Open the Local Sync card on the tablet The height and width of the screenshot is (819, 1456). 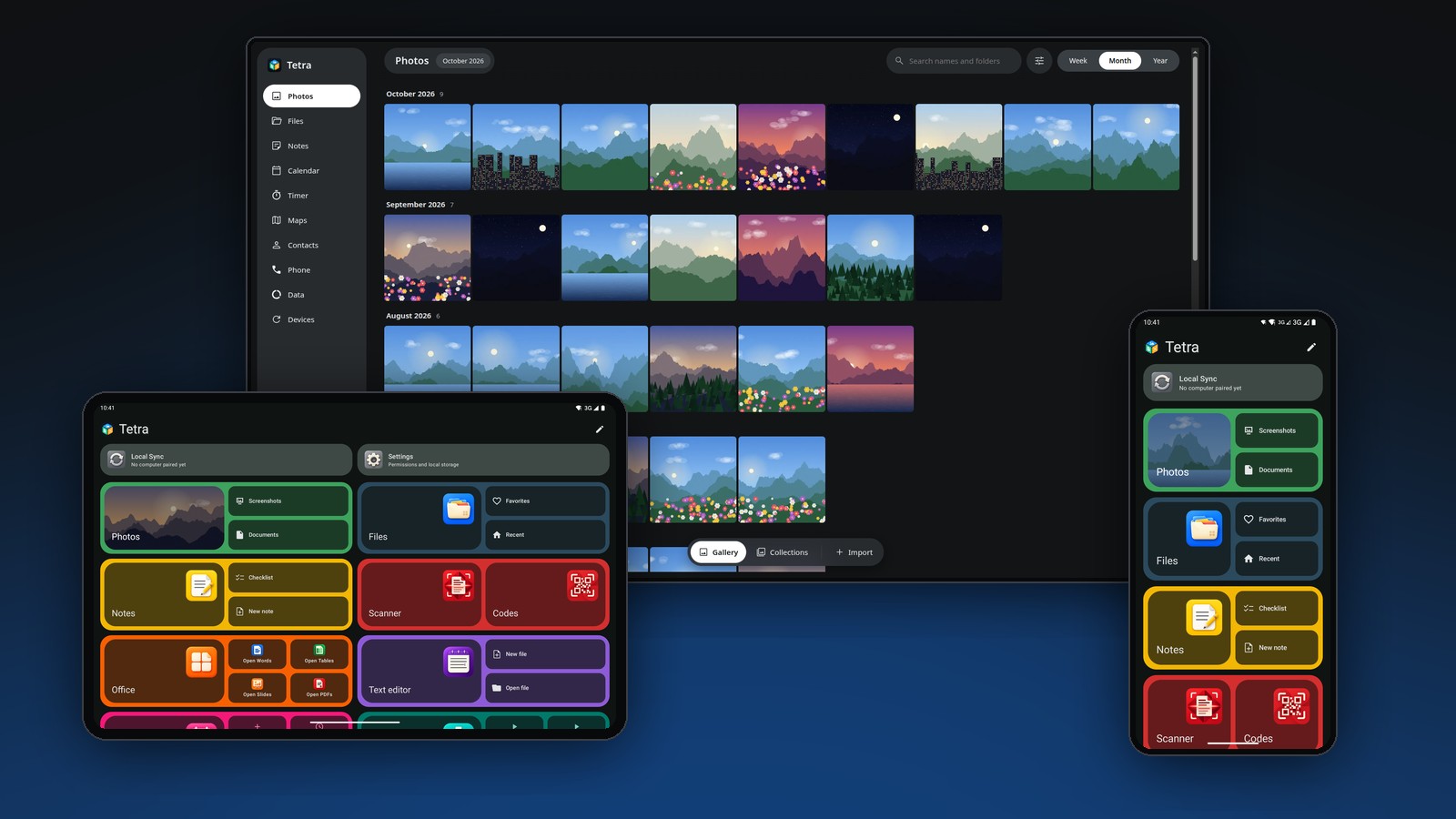click(226, 460)
